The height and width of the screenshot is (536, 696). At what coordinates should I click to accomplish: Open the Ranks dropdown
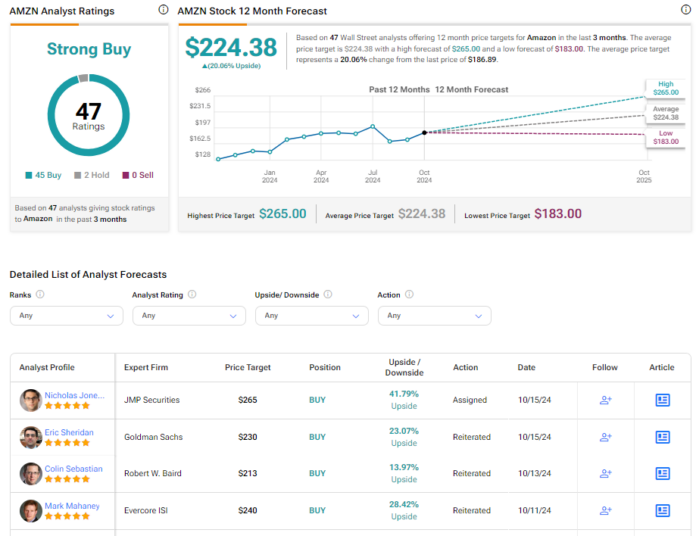[66, 315]
